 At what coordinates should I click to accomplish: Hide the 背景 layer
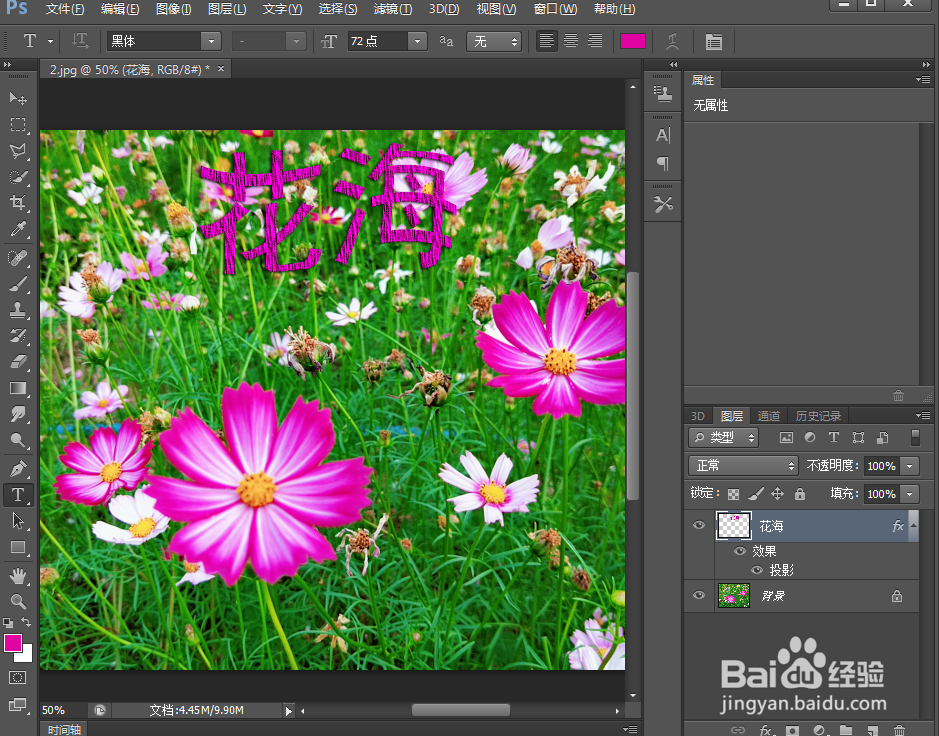tap(698, 595)
